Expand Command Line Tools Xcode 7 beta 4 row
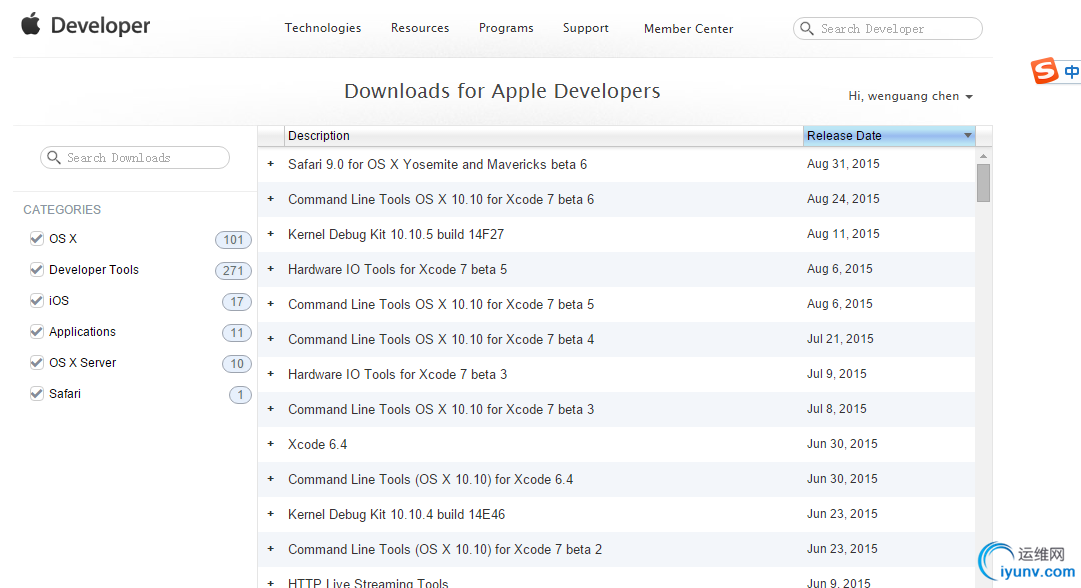Viewport: 1081px width, 588px height. 271,339
